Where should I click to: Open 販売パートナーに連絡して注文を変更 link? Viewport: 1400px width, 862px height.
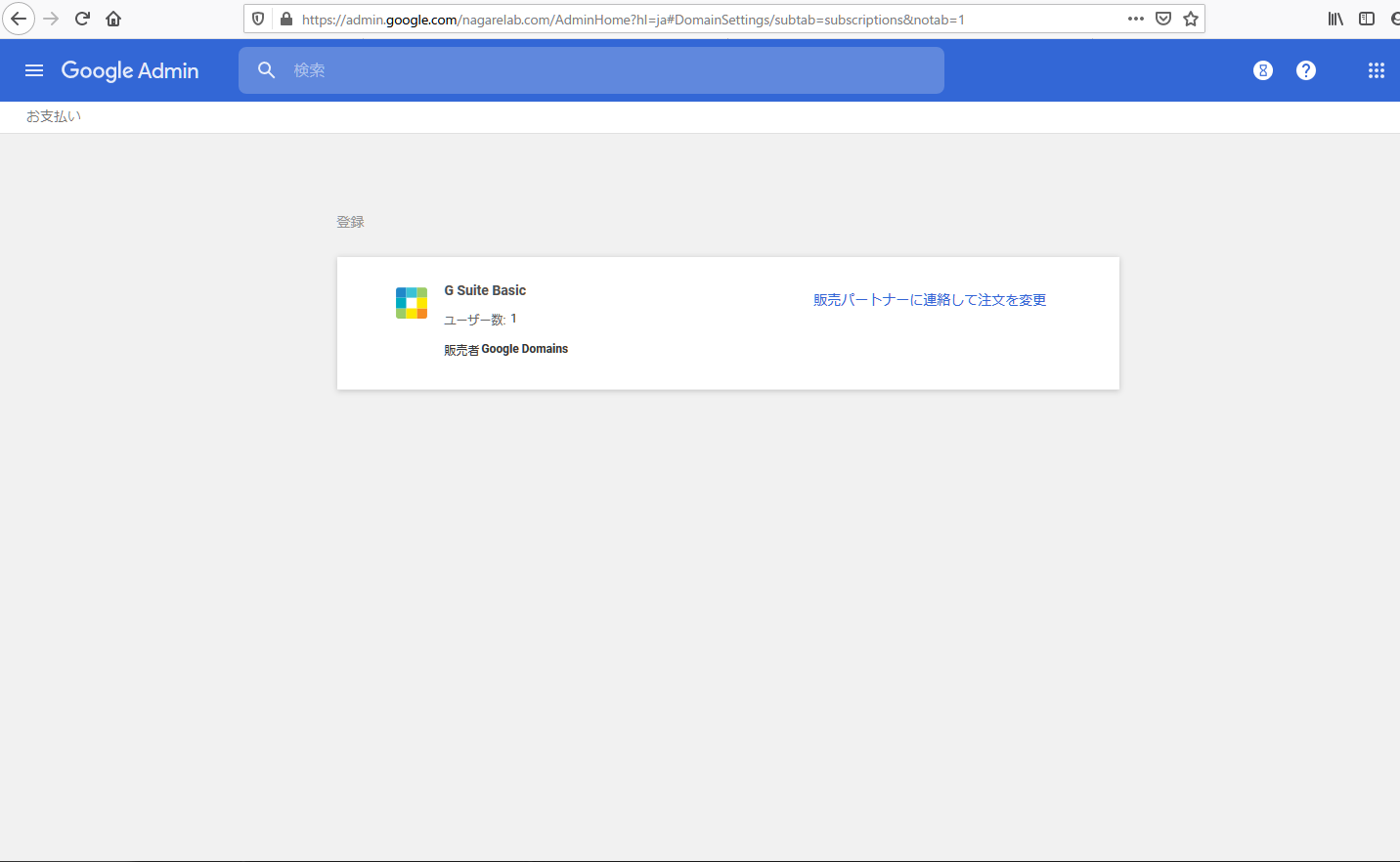click(x=930, y=300)
